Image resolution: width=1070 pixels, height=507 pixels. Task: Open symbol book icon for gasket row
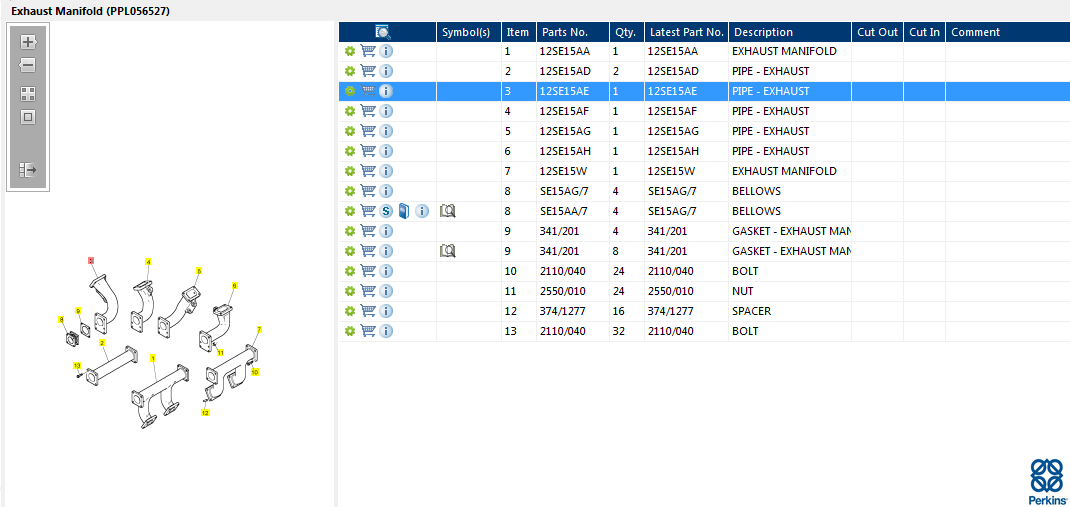pos(448,251)
